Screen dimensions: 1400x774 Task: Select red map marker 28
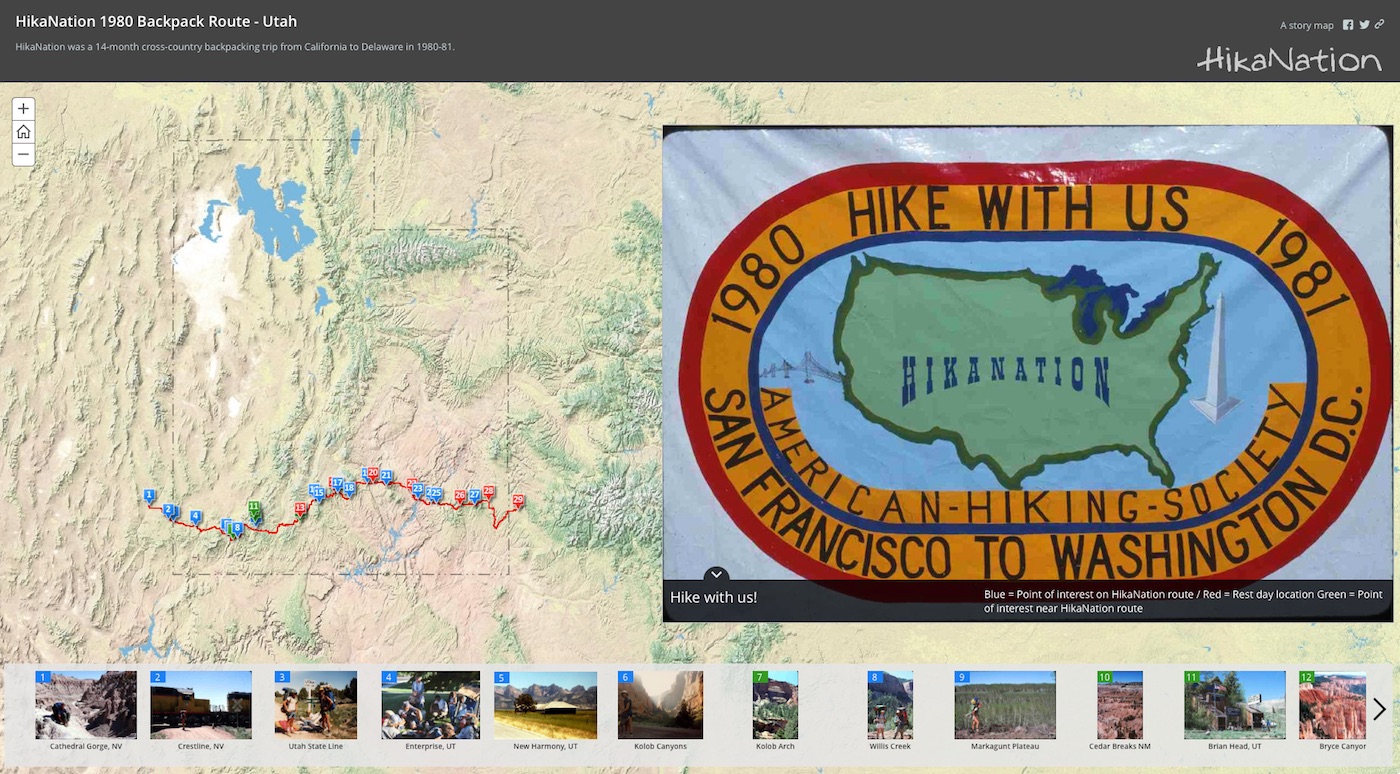[489, 492]
